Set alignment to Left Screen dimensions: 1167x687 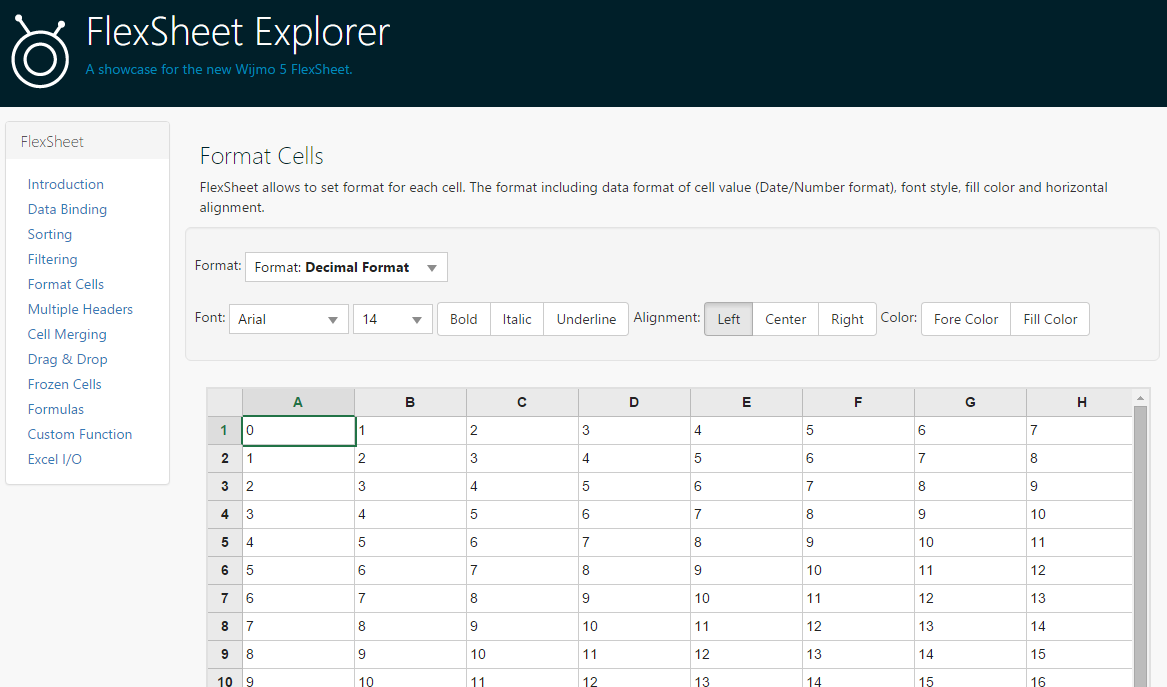click(729, 319)
